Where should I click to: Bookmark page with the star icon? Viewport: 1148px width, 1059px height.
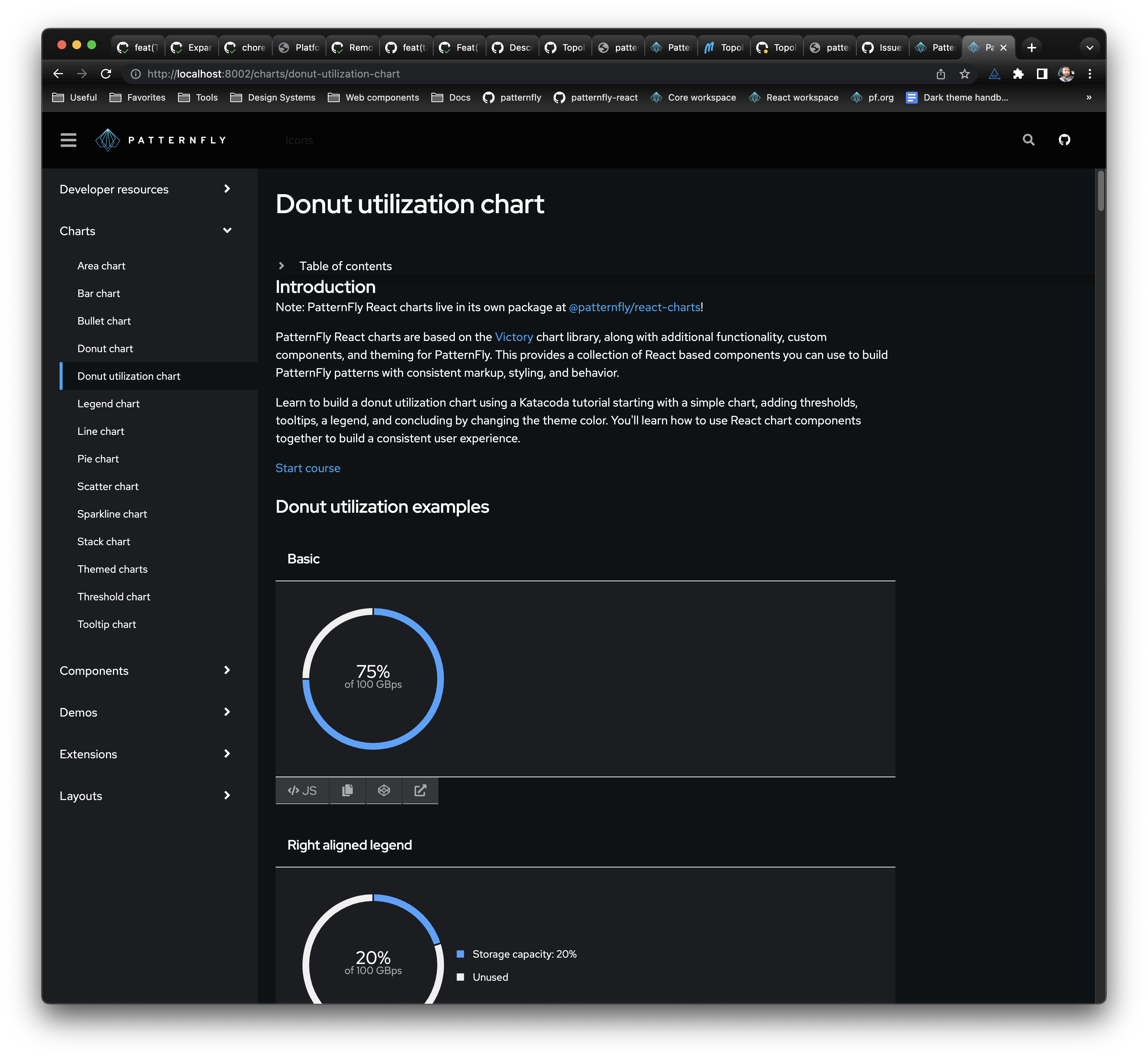[x=965, y=74]
